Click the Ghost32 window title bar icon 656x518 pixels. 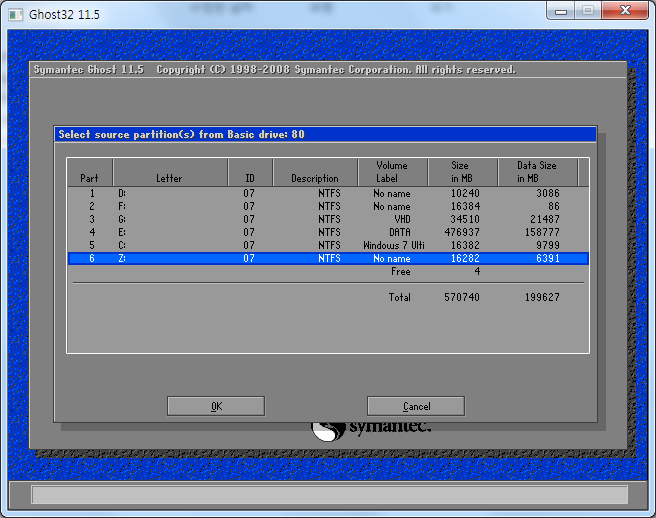pyautogui.click(x=15, y=15)
